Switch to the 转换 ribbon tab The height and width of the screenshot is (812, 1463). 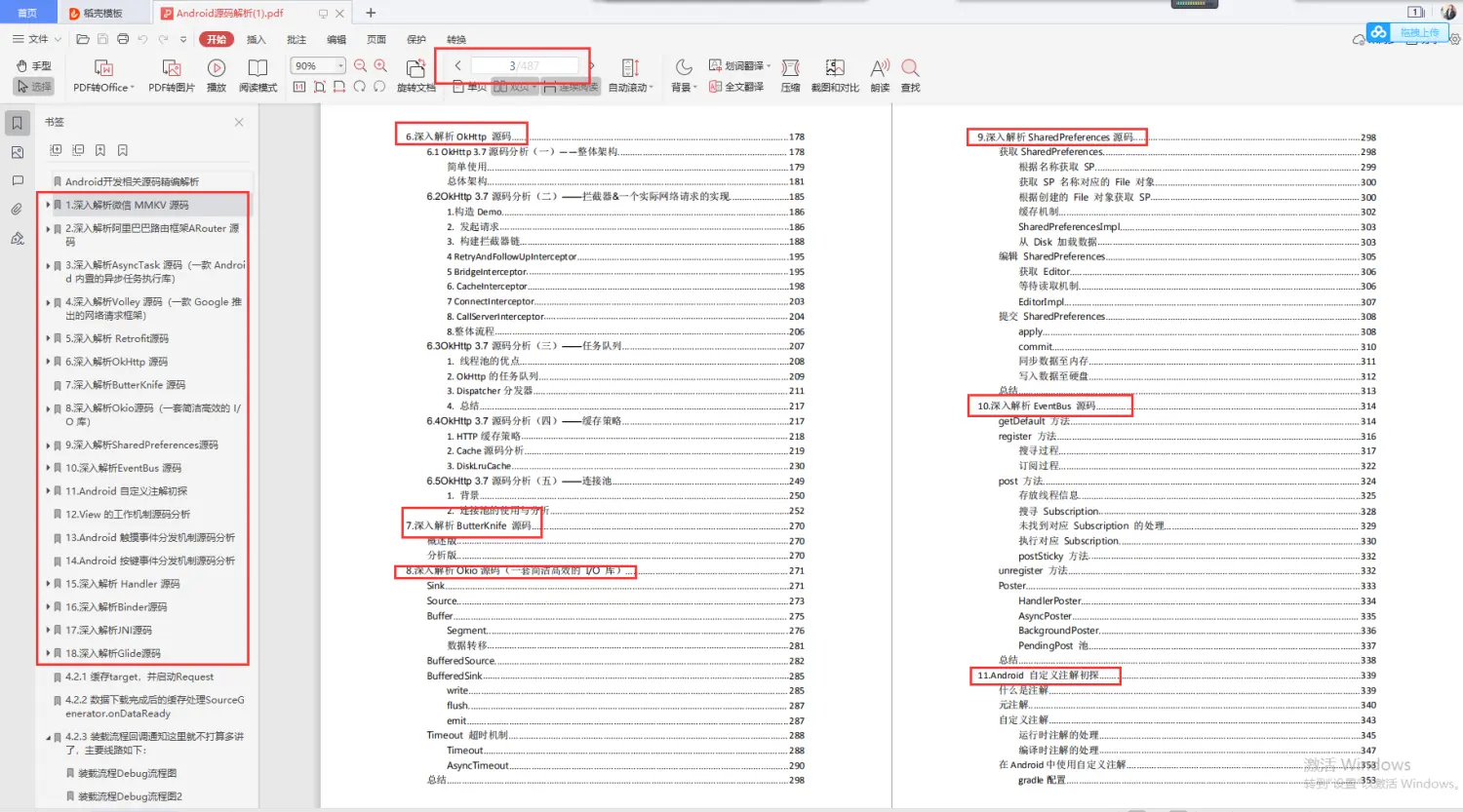coord(456,39)
